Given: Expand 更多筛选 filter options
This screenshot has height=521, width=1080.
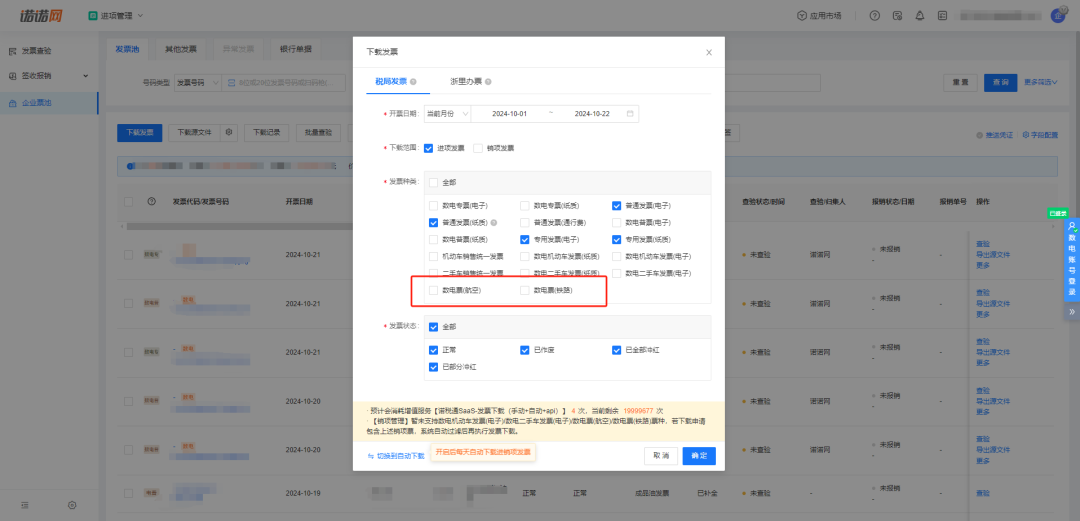Looking at the screenshot, I should [x=1040, y=83].
